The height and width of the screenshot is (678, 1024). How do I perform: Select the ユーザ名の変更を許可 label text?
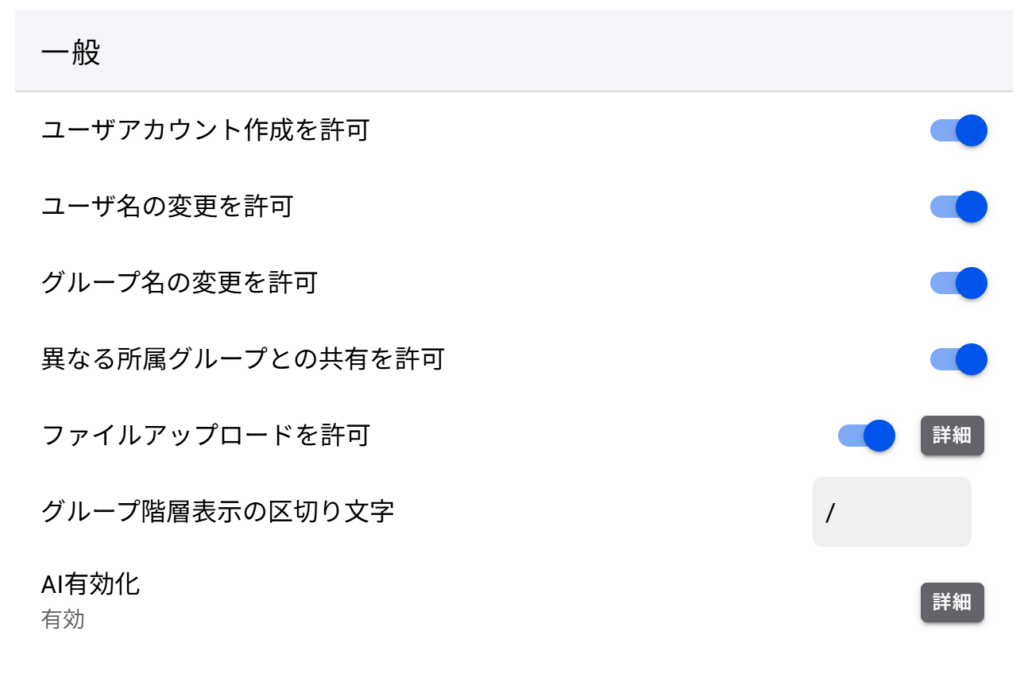[x=168, y=206]
